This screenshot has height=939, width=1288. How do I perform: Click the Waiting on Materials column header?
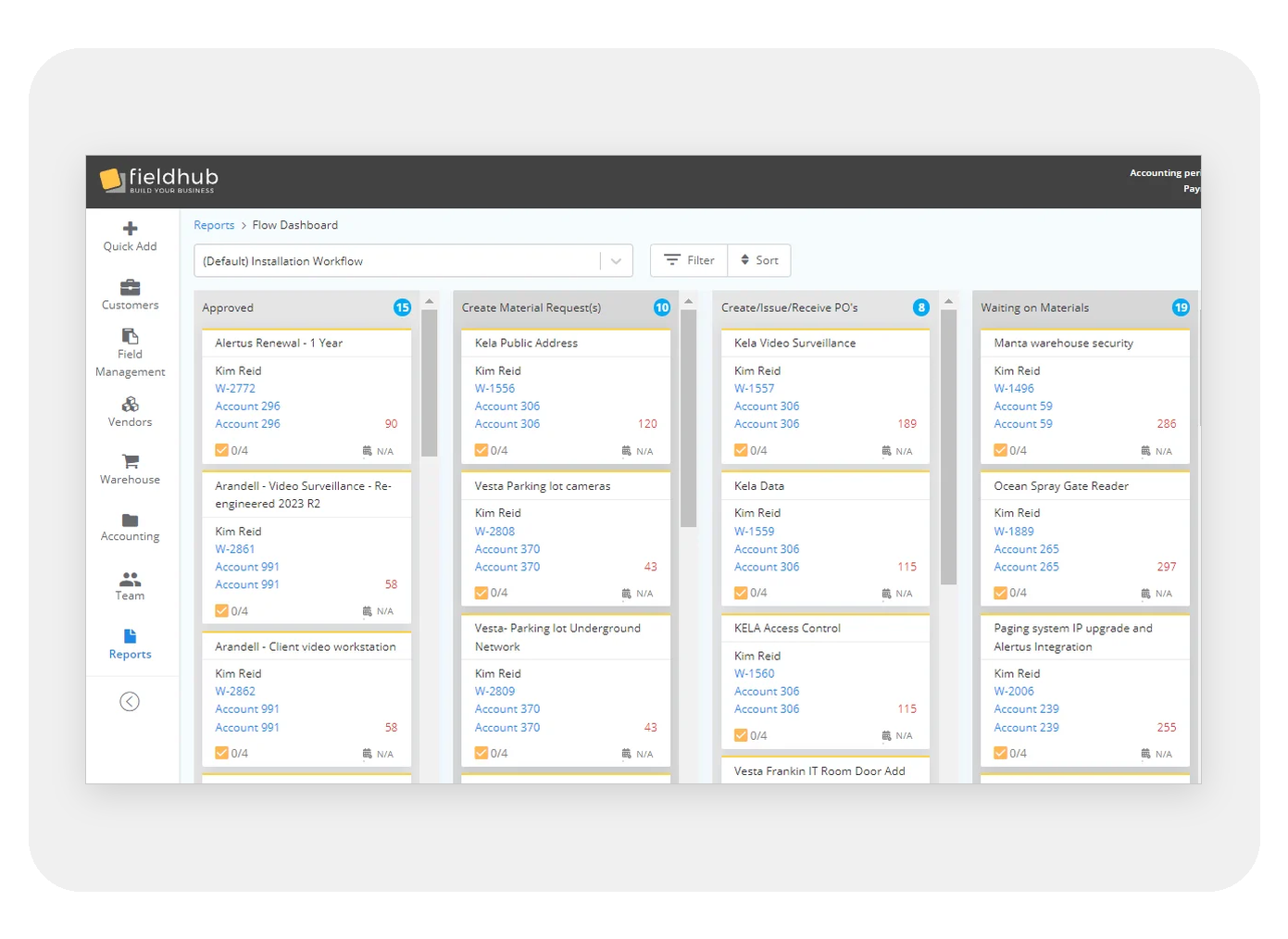click(x=1035, y=308)
